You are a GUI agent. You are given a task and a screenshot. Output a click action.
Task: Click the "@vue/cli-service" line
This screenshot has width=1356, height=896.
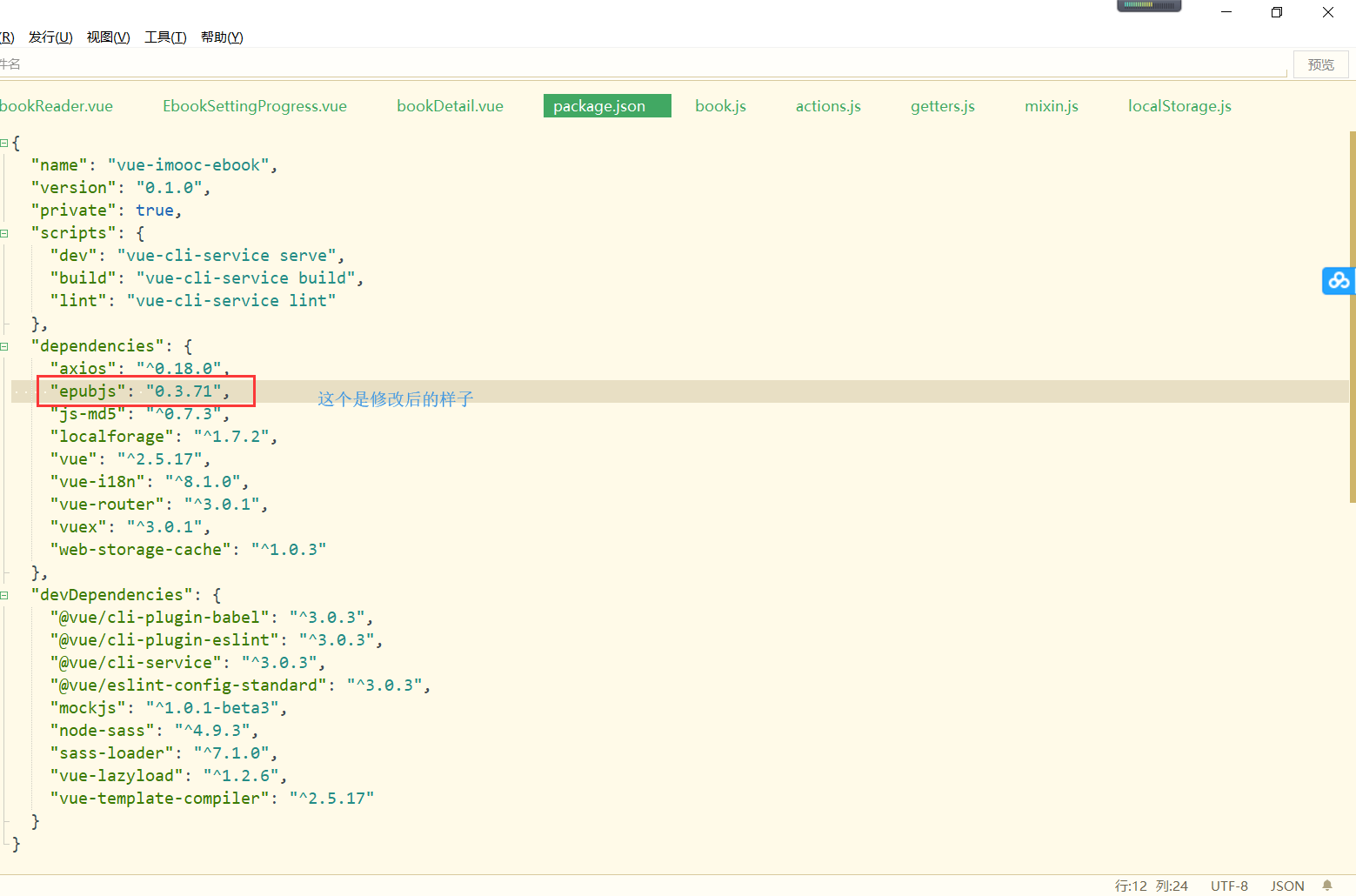coord(188,663)
